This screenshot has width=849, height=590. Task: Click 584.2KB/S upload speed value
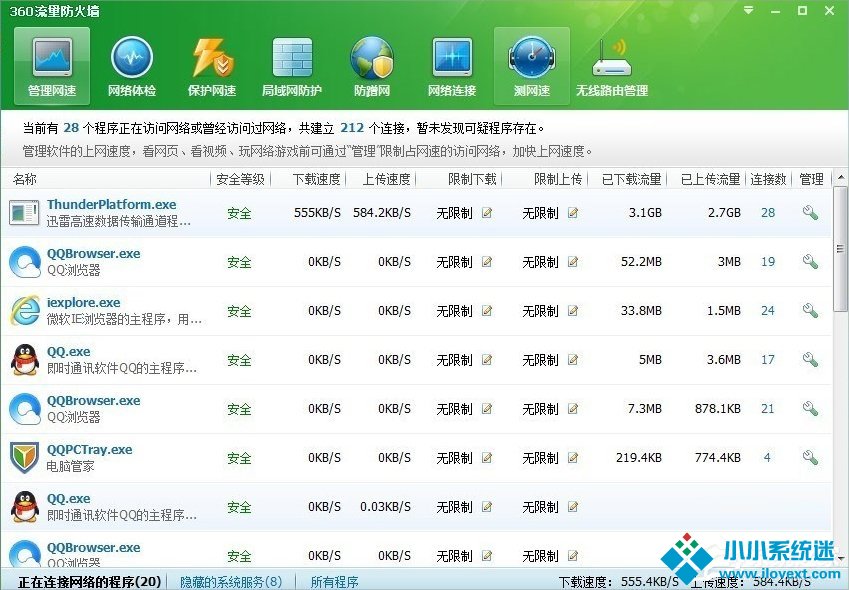(x=382, y=213)
